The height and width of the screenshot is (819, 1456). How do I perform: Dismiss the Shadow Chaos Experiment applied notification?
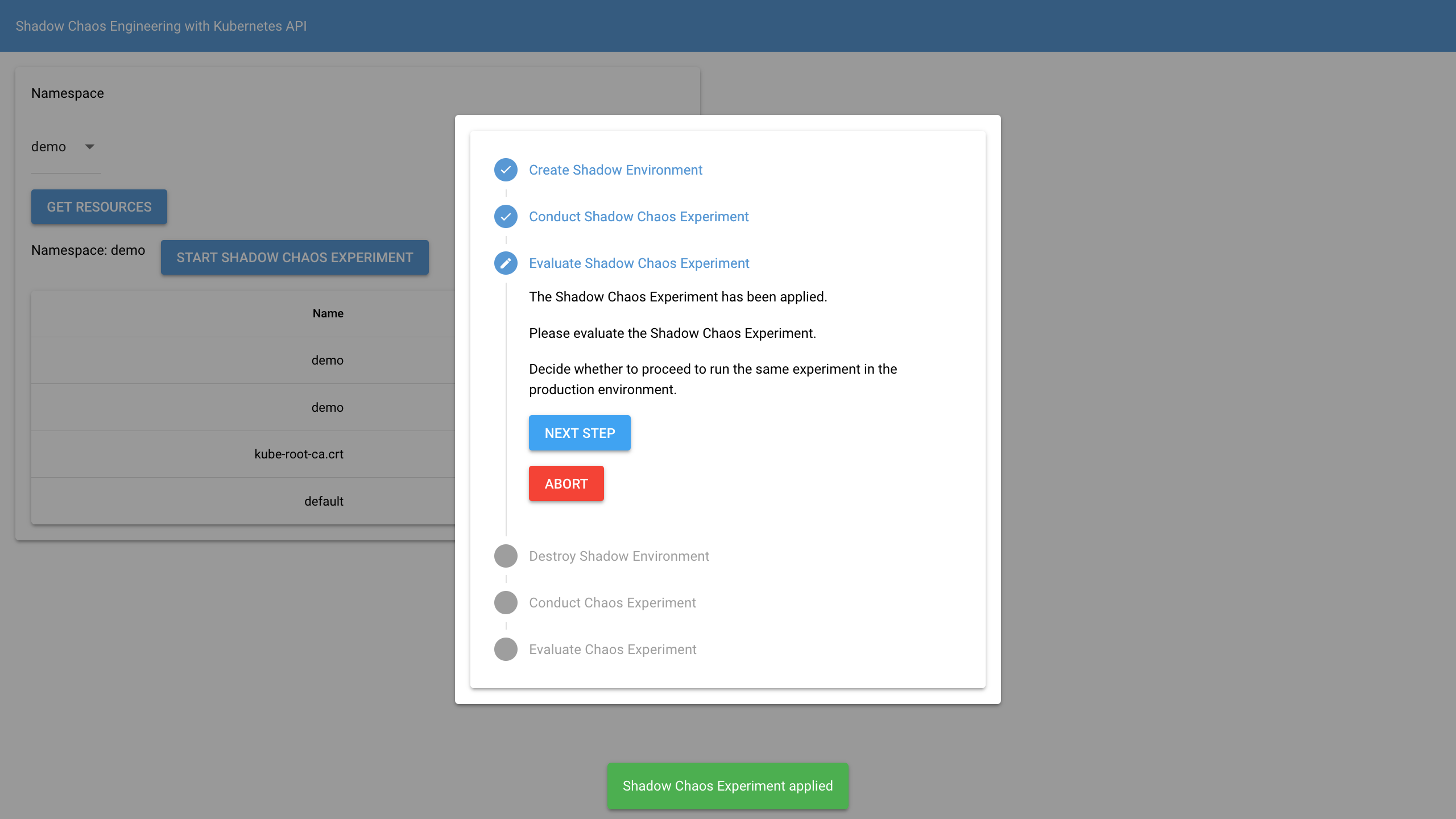click(727, 785)
